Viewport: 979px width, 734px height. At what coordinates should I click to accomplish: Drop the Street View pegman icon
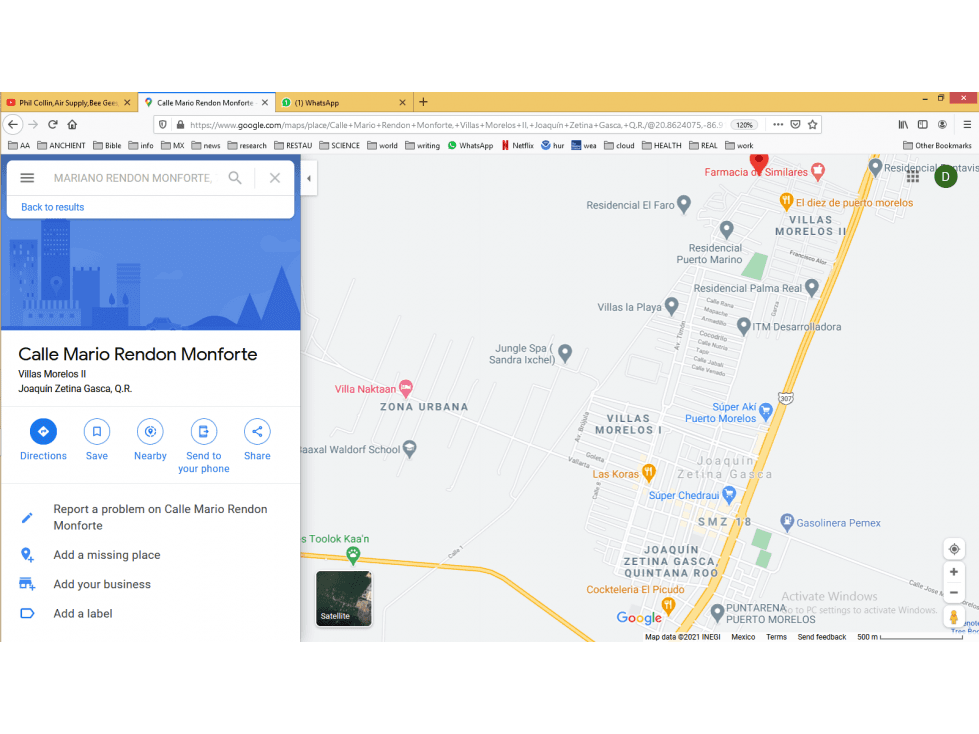coord(953,617)
